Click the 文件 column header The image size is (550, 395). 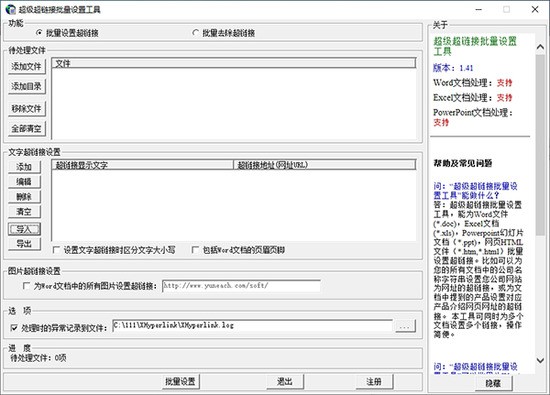234,63
